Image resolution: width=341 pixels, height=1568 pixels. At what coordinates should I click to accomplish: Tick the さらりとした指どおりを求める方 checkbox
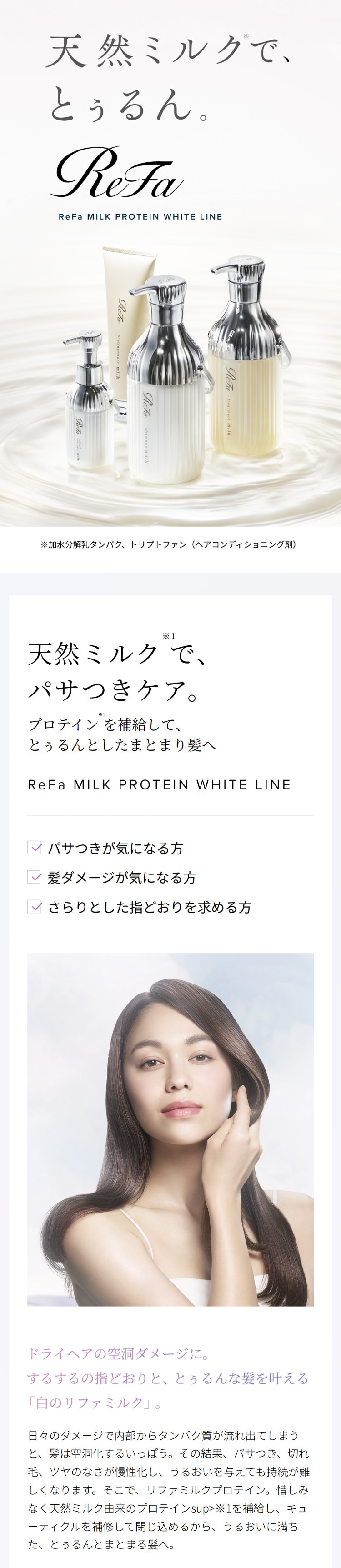[35, 907]
